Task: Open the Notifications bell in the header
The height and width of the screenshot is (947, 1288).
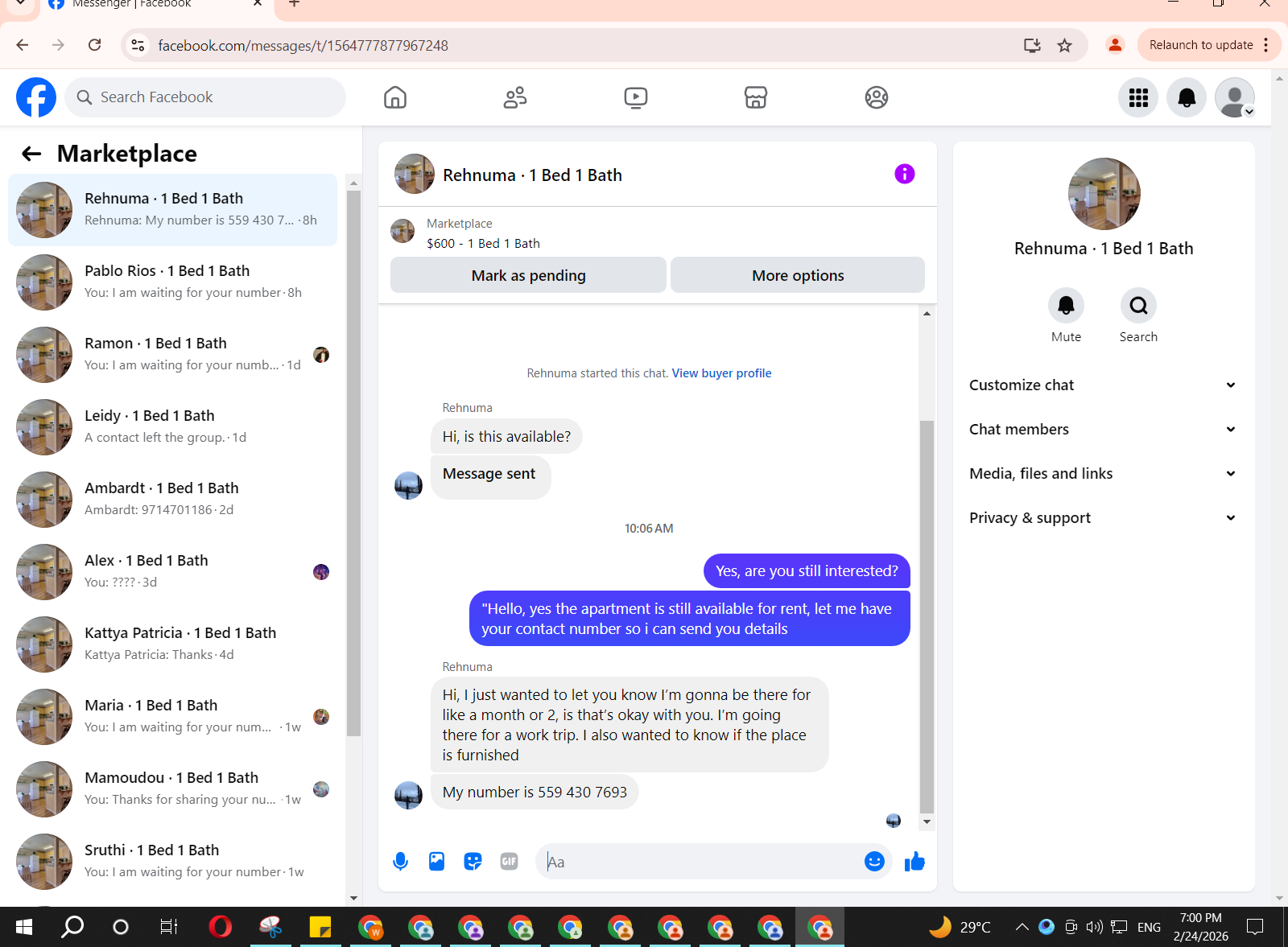Action: (x=1187, y=97)
